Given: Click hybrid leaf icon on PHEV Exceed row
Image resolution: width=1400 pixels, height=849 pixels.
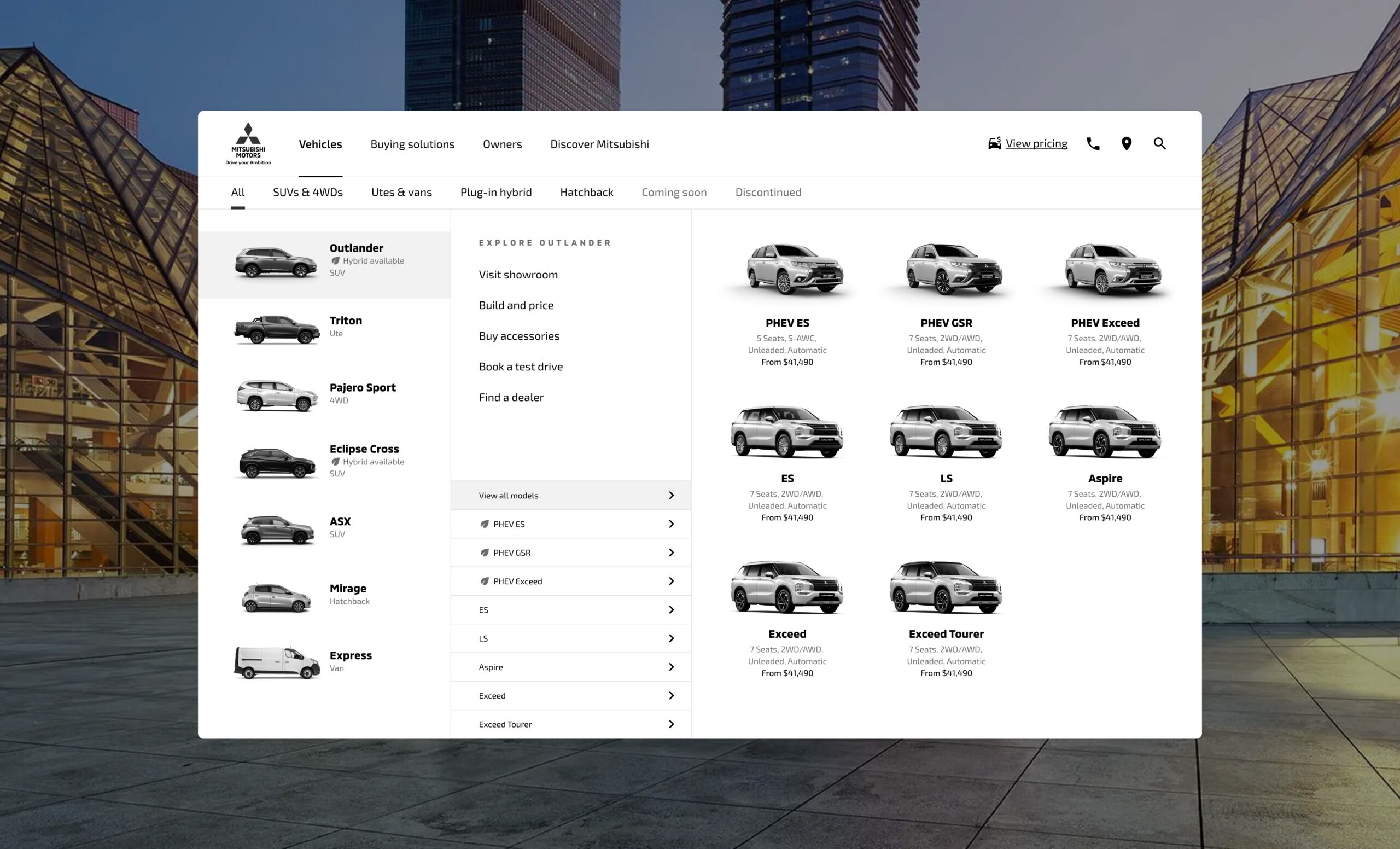Looking at the screenshot, I should (484, 581).
